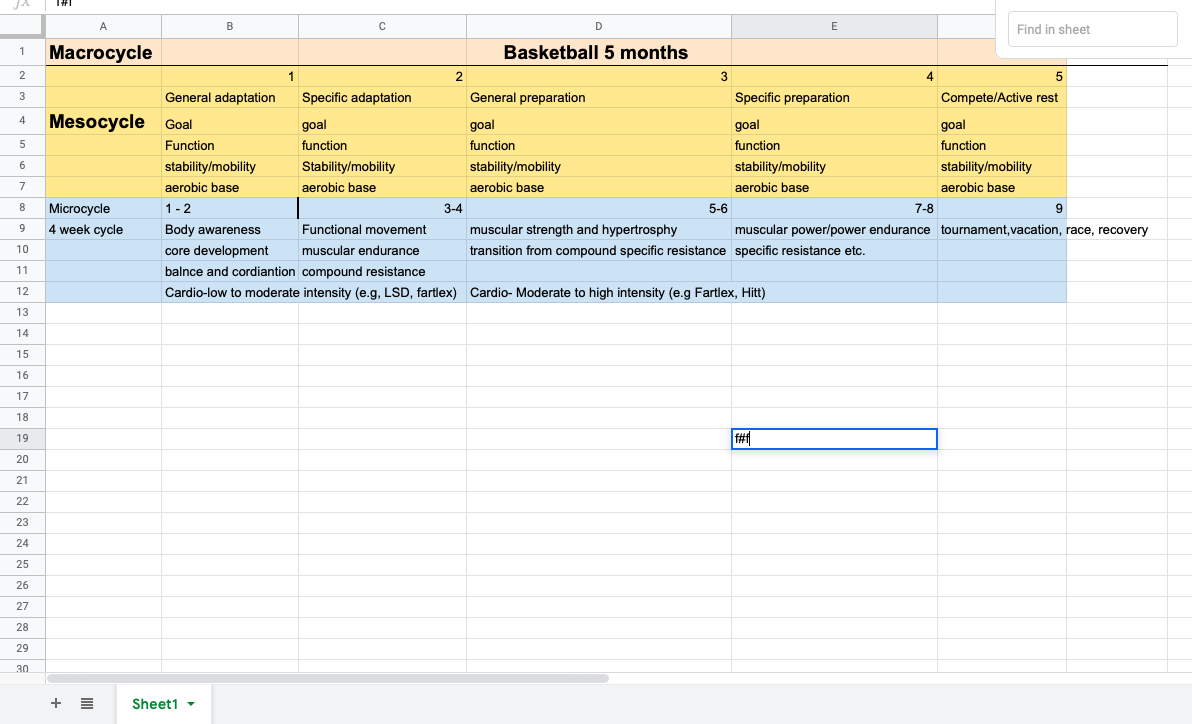Click the add sheet plus icon
1192x724 pixels.
[x=56, y=703]
